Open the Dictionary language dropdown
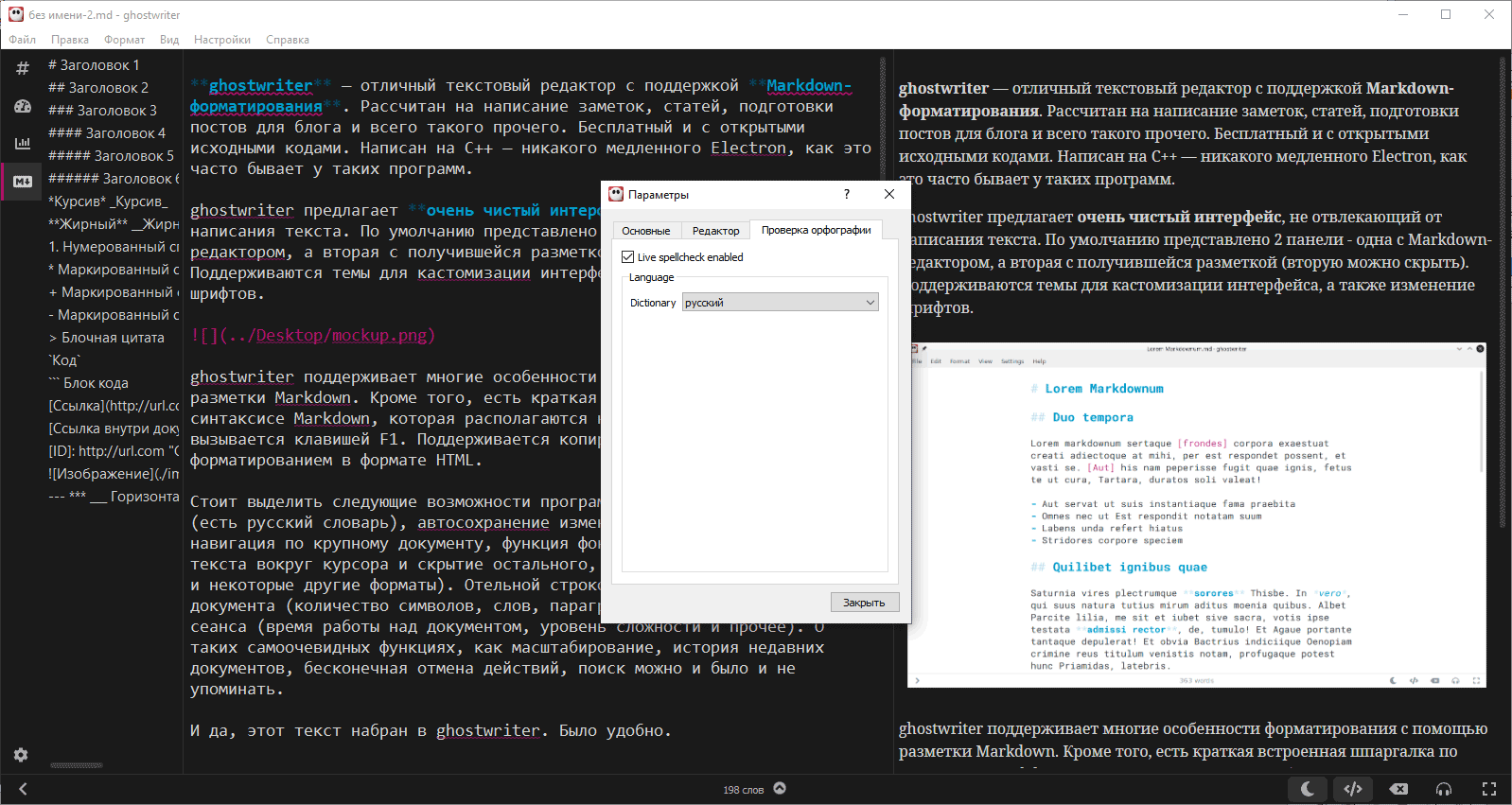Screen dimensions: 1512x805 (781, 303)
